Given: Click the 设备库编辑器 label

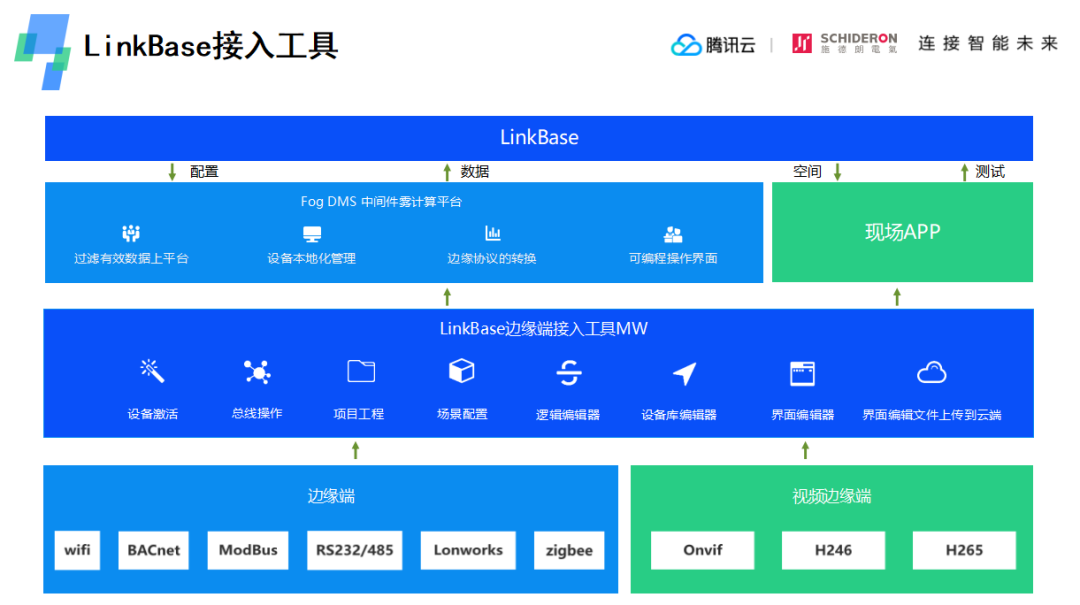Looking at the screenshot, I should pos(679,415).
